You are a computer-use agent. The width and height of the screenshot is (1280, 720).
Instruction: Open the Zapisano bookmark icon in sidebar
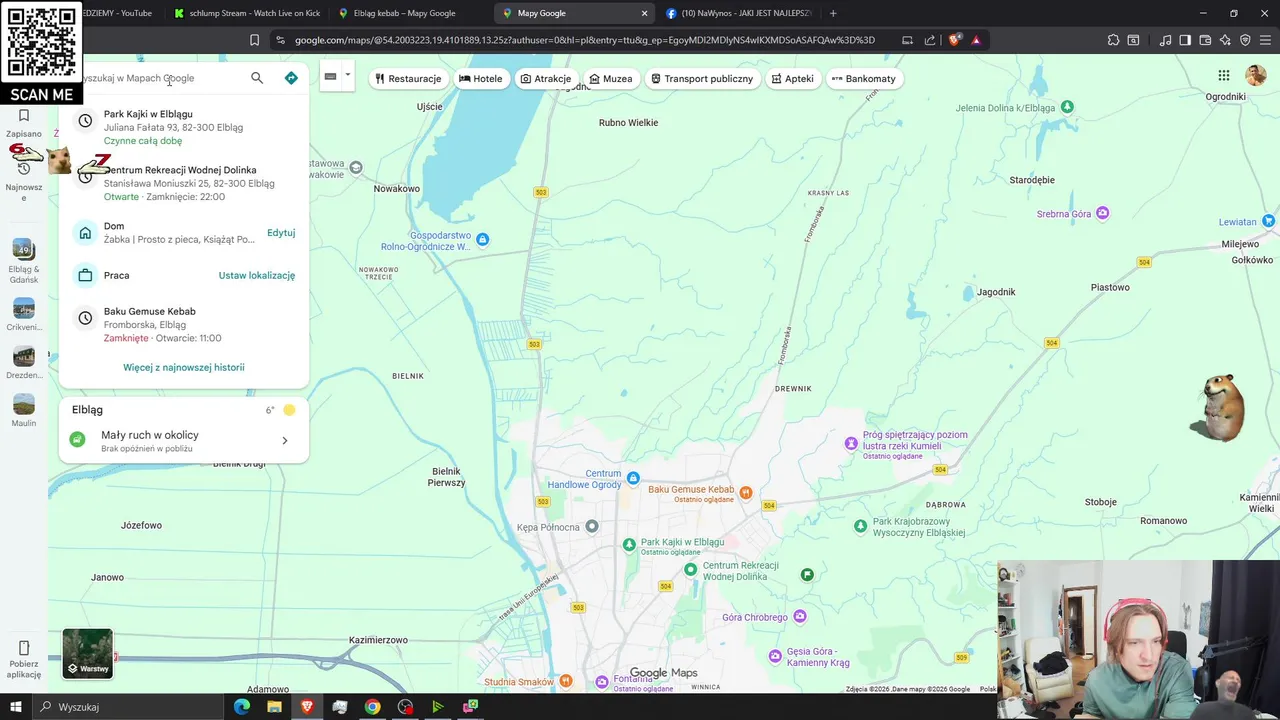24,116
